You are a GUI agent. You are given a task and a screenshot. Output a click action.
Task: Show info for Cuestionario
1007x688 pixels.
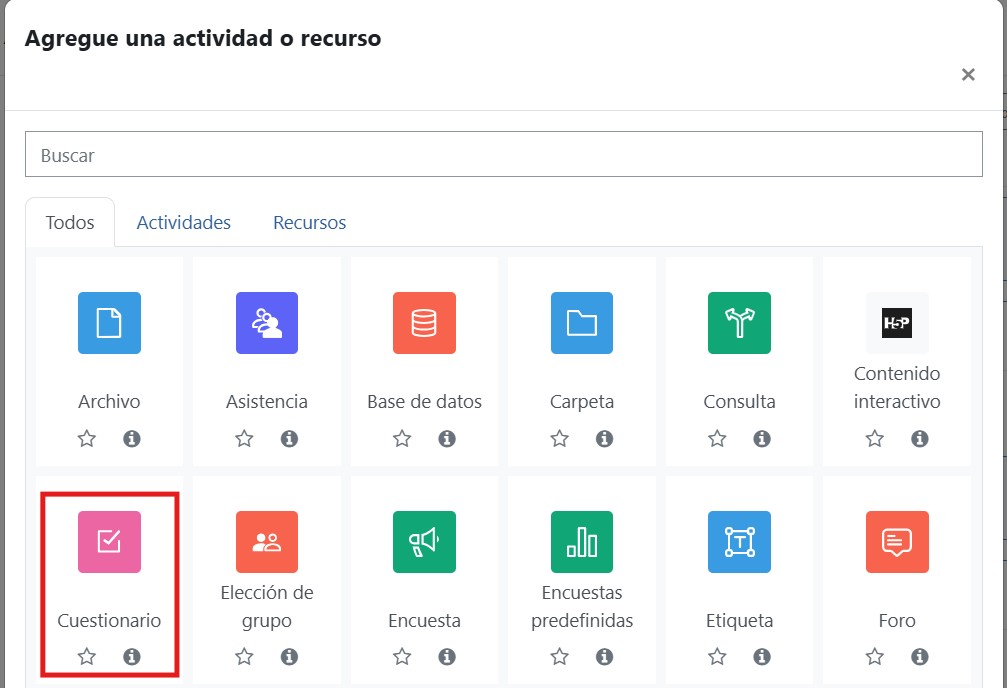[x=132, y=657]
